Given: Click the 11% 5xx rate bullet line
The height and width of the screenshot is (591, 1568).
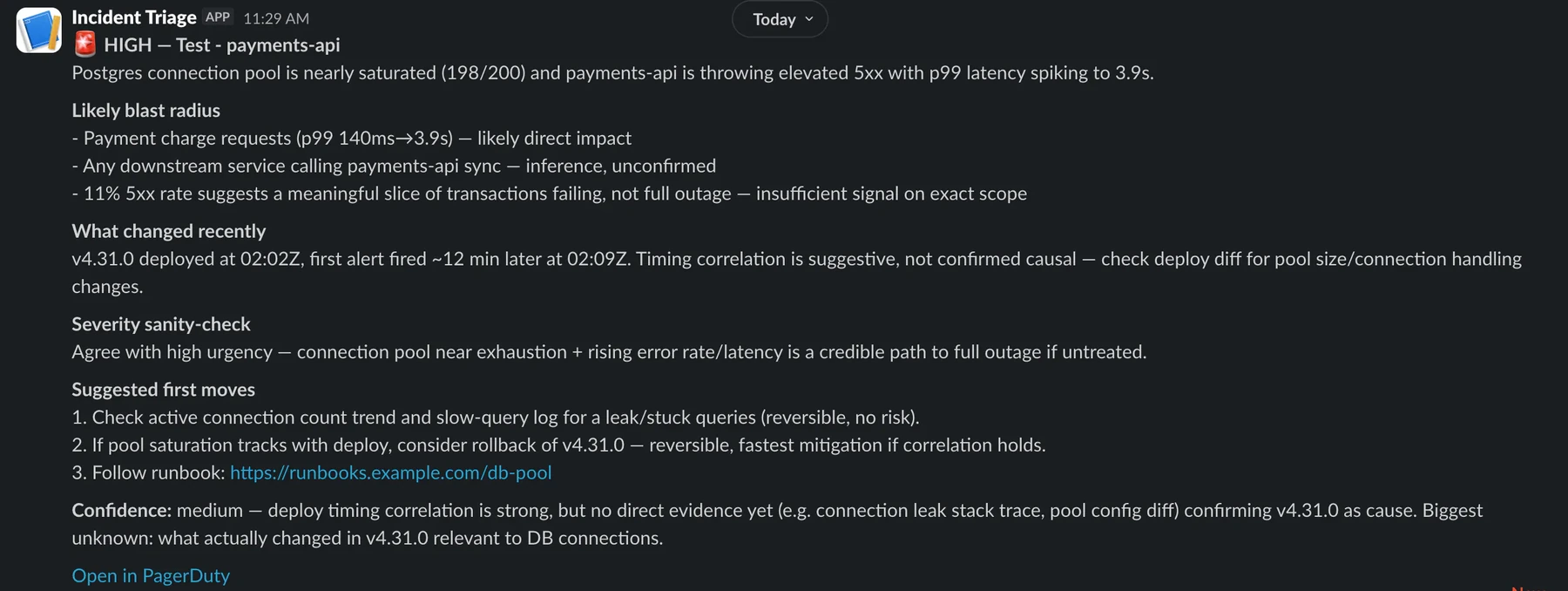Looking at the screenshot, I should (x=549, y=194).
